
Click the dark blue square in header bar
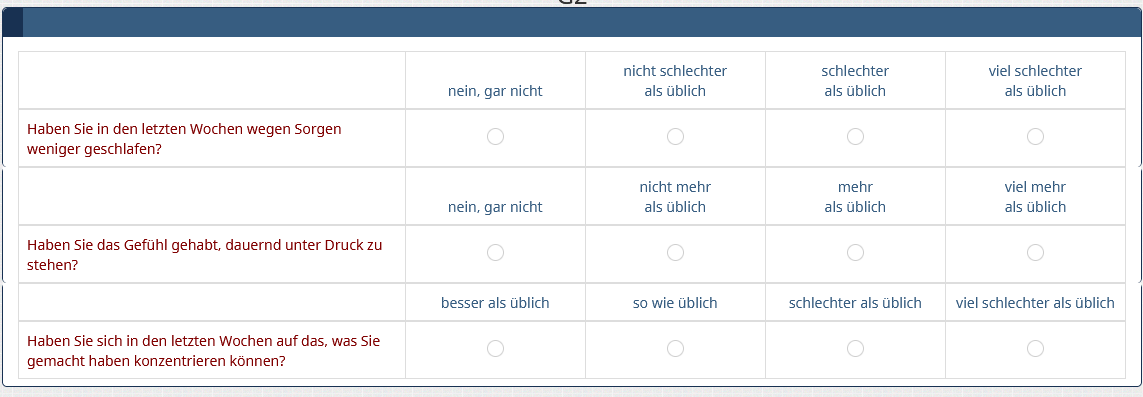pos(12,23)
